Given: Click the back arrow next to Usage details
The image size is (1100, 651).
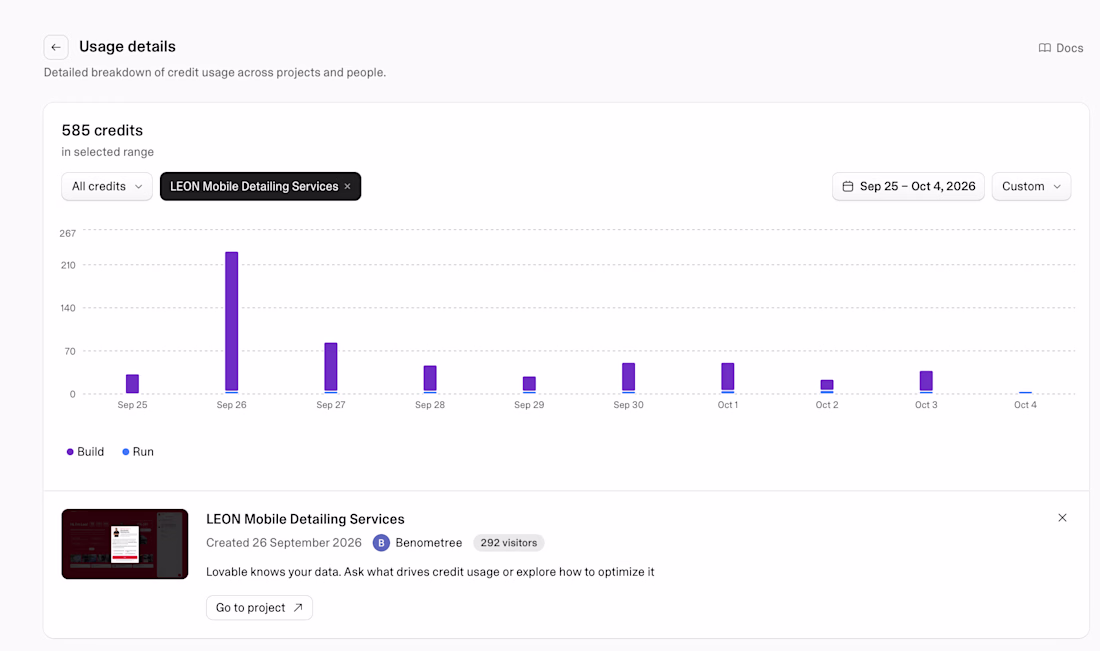Looking at the screenshot, I should click(x=56, y=48).
